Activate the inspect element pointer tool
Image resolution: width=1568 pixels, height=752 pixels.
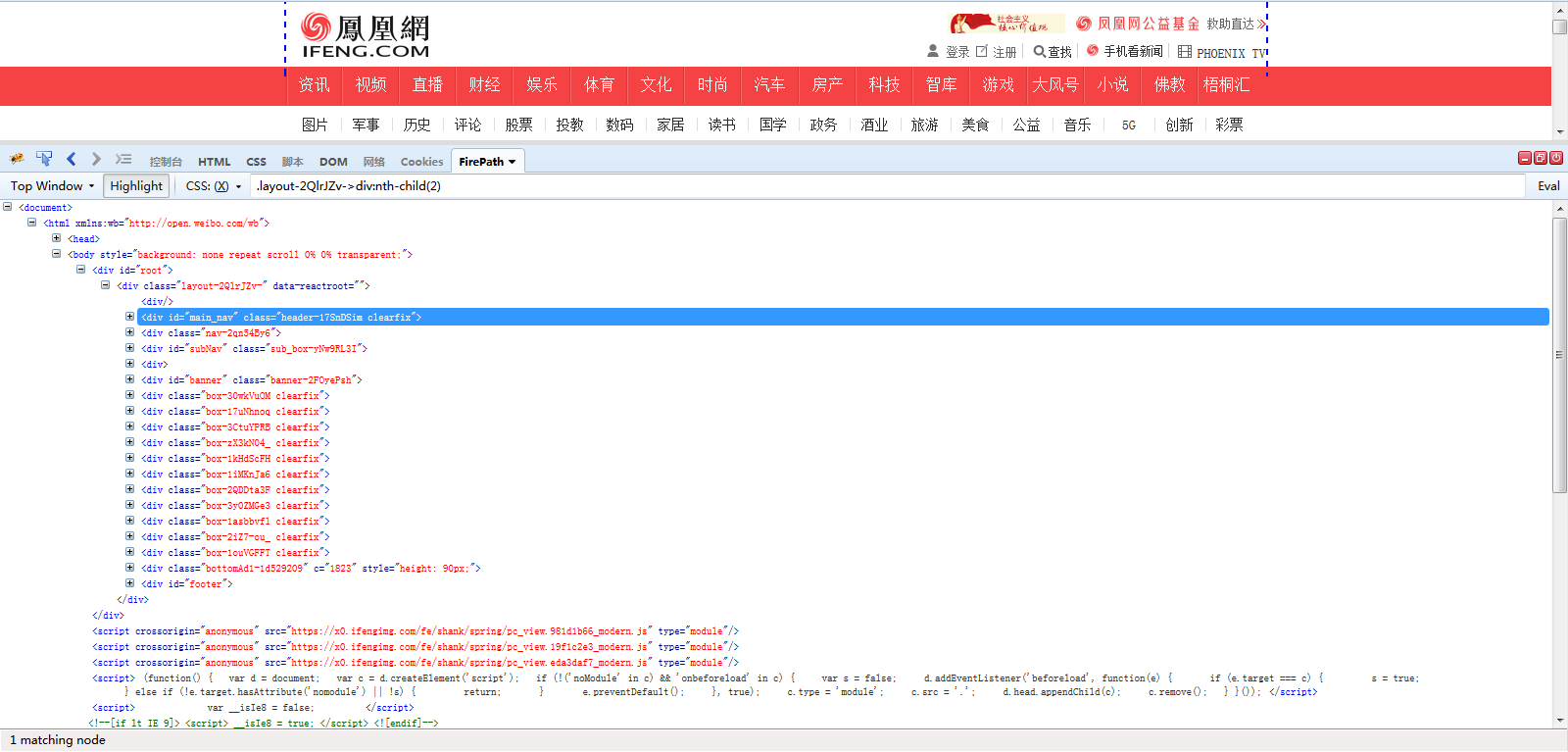click(x=44, y=159)
